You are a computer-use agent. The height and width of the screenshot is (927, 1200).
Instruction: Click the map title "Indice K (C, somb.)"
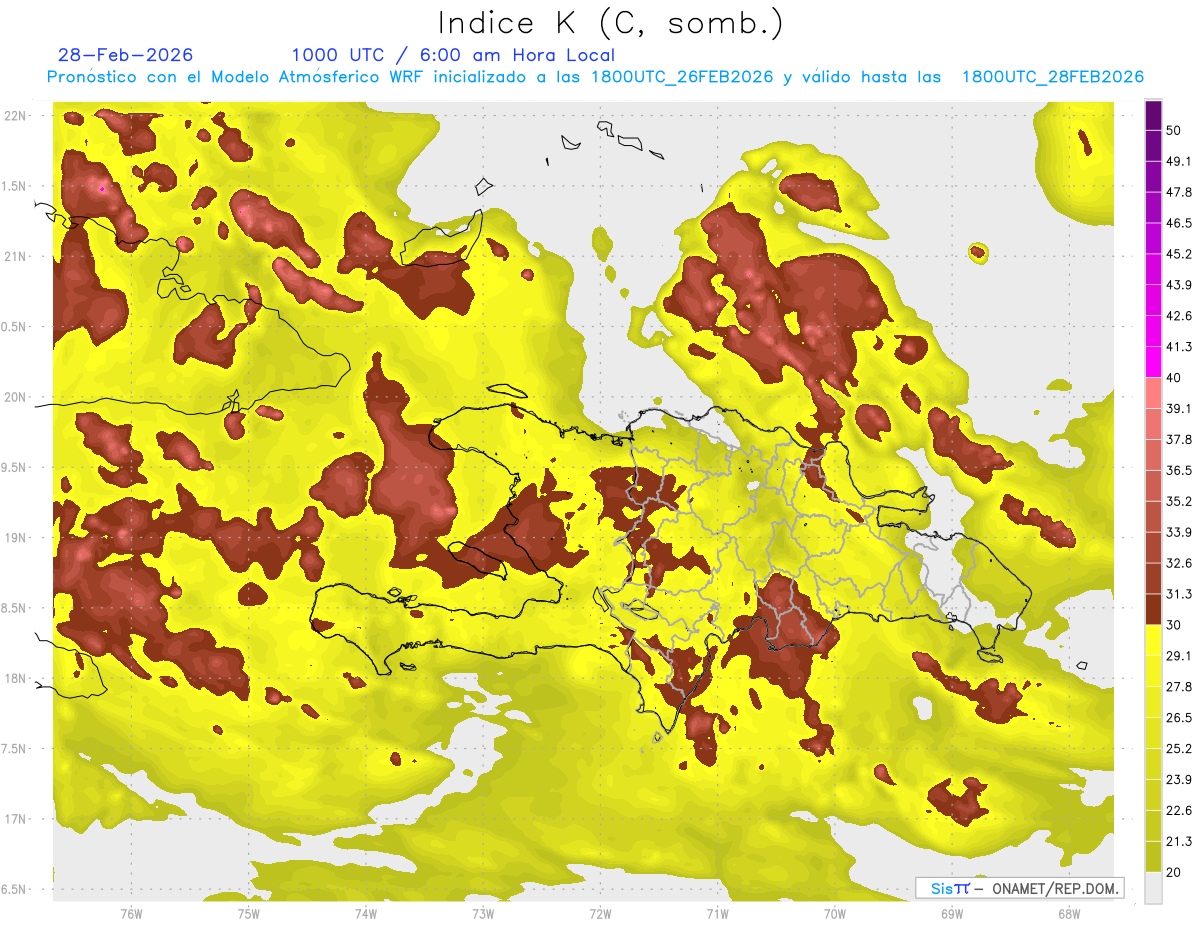coord(611,22)
